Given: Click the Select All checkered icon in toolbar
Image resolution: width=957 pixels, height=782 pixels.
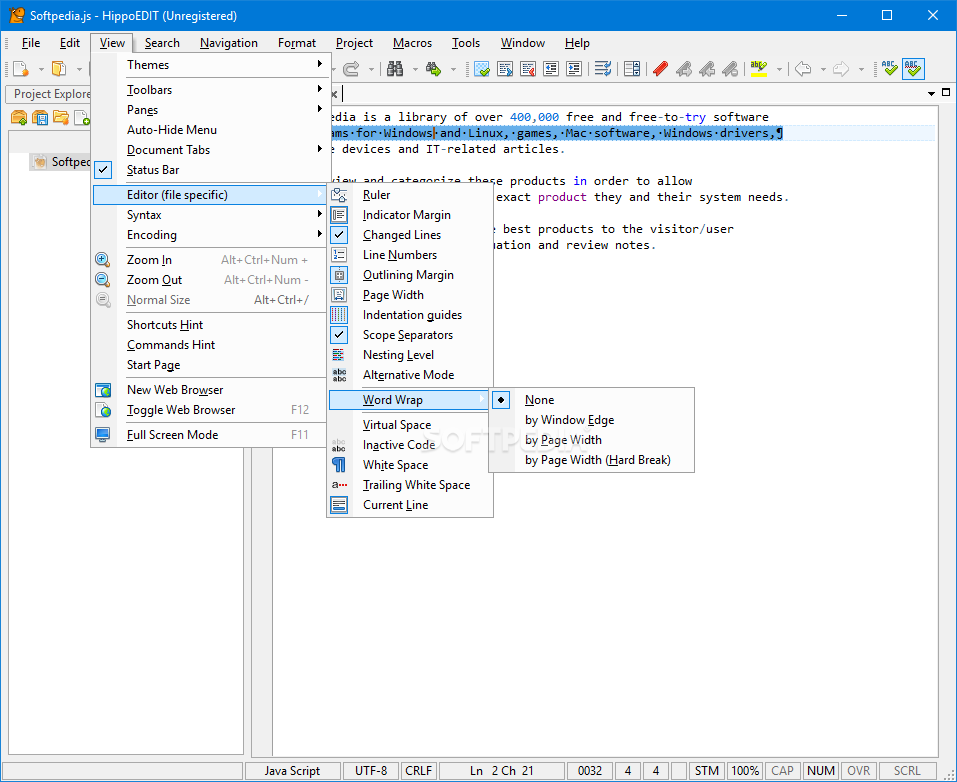Looking at the screenshot, I should 482,69.
